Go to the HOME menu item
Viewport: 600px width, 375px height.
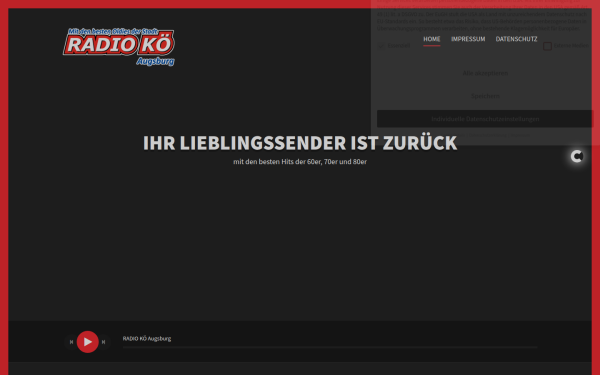[432, 39]
